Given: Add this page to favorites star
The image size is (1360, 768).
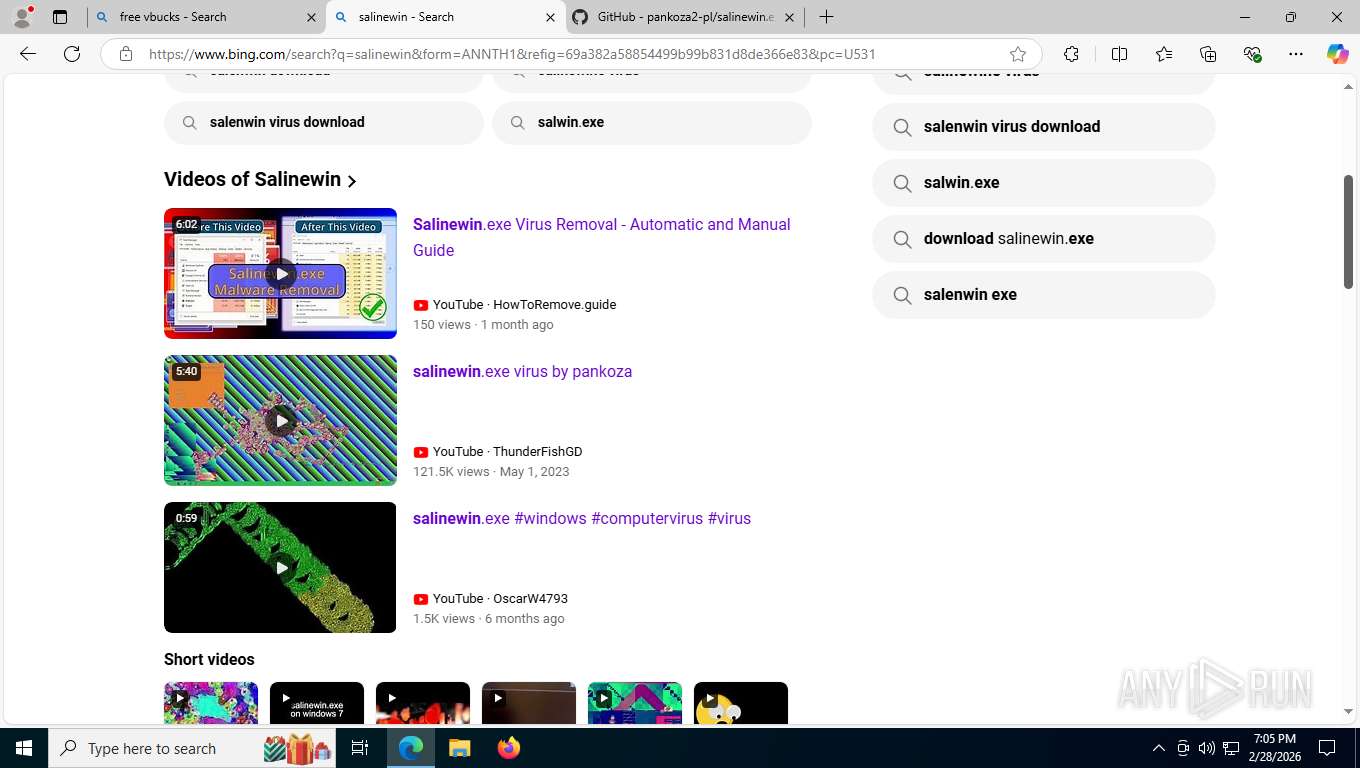Looking at the screenshot, I should coord(1018,54).
